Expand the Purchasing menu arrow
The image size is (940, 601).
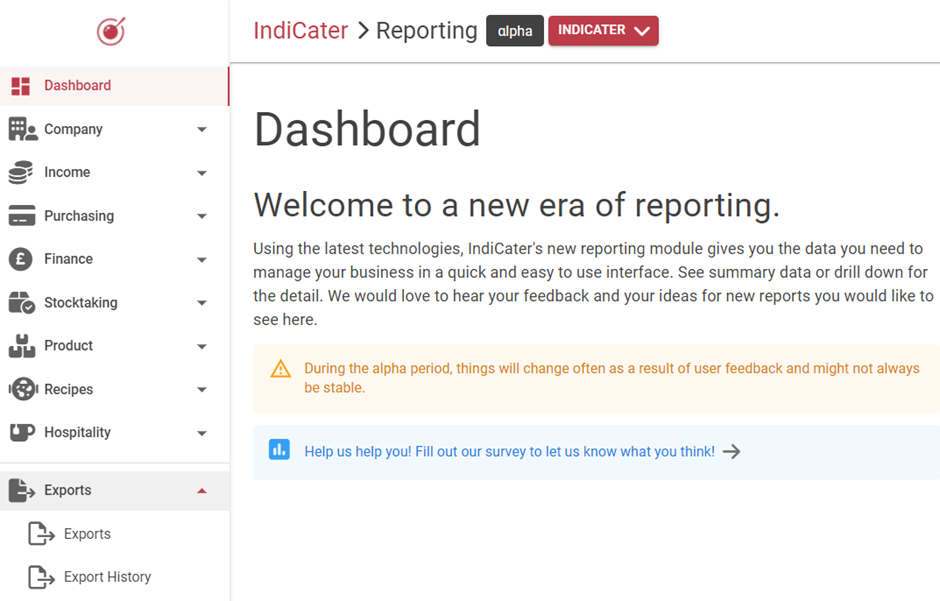tap(202, 216)
